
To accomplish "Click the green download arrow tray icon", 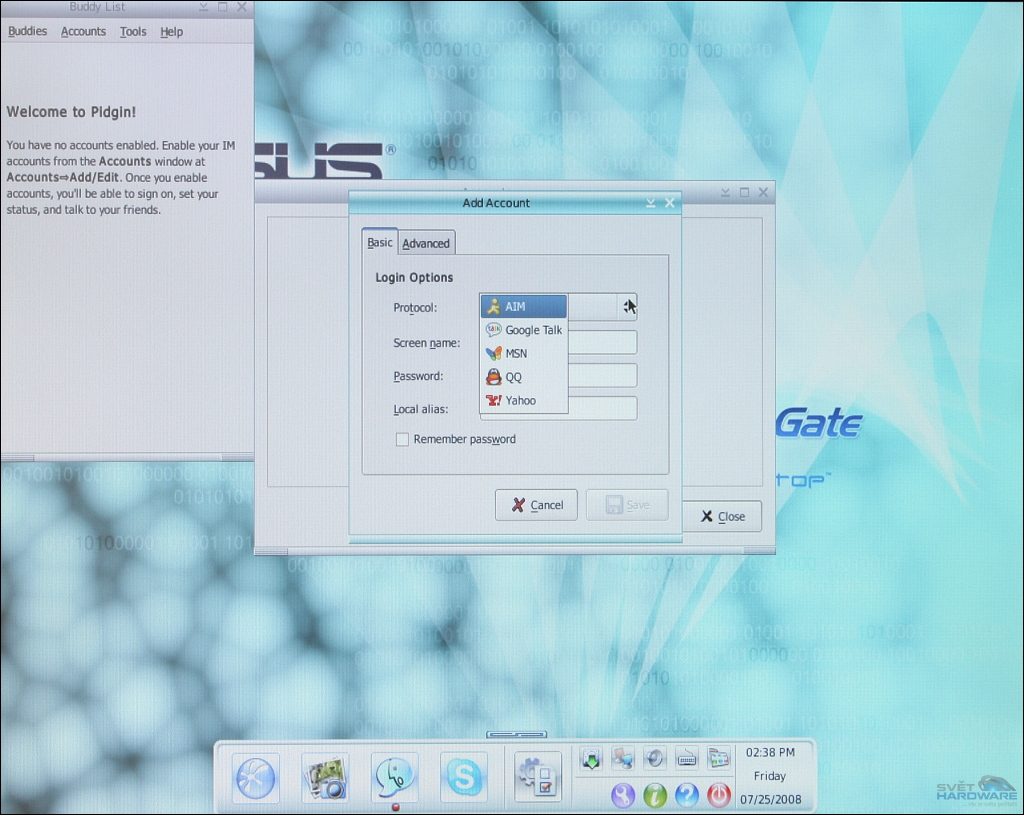I will [x=592, y=758].
